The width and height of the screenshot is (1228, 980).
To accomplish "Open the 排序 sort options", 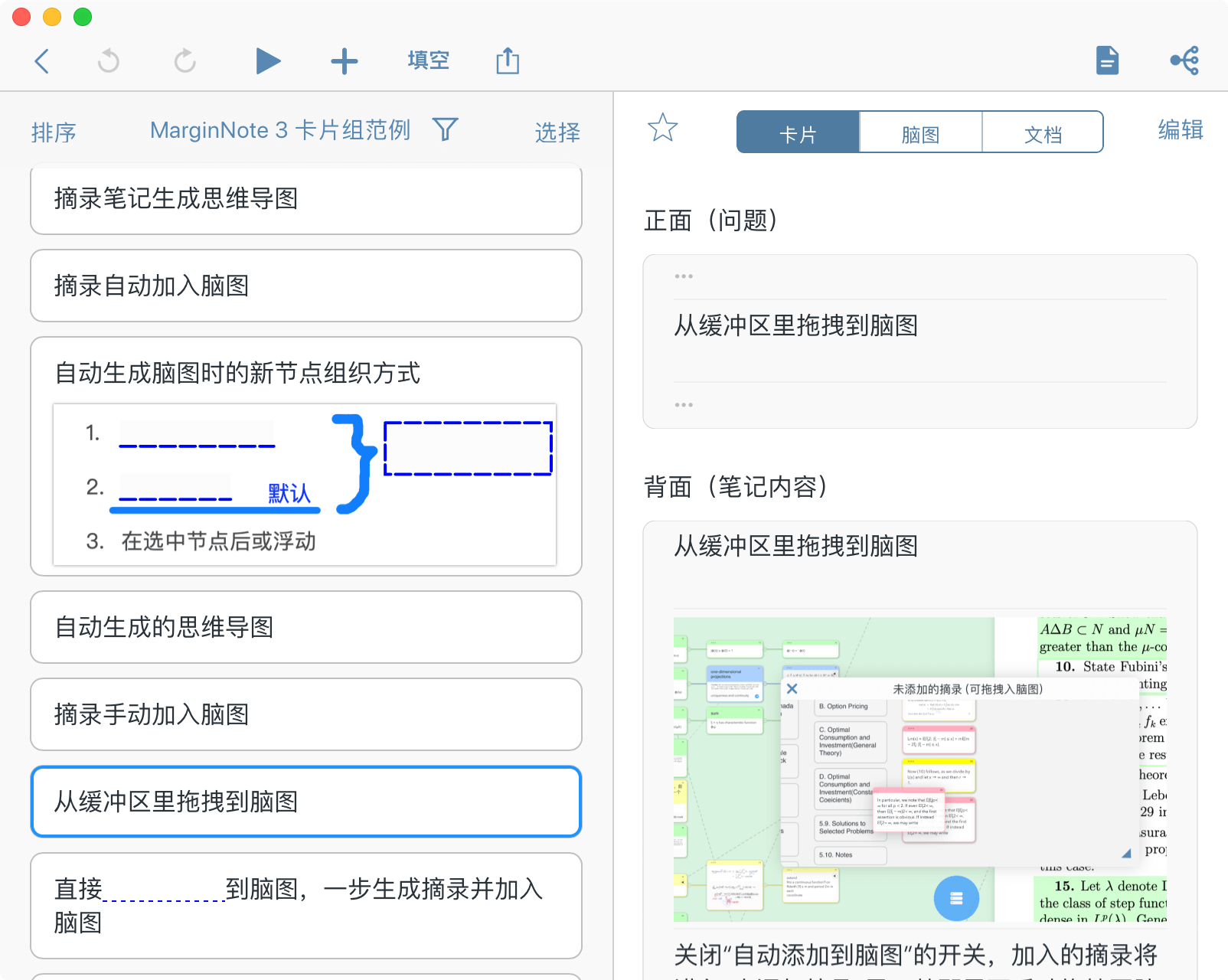I will pos(54,132).
